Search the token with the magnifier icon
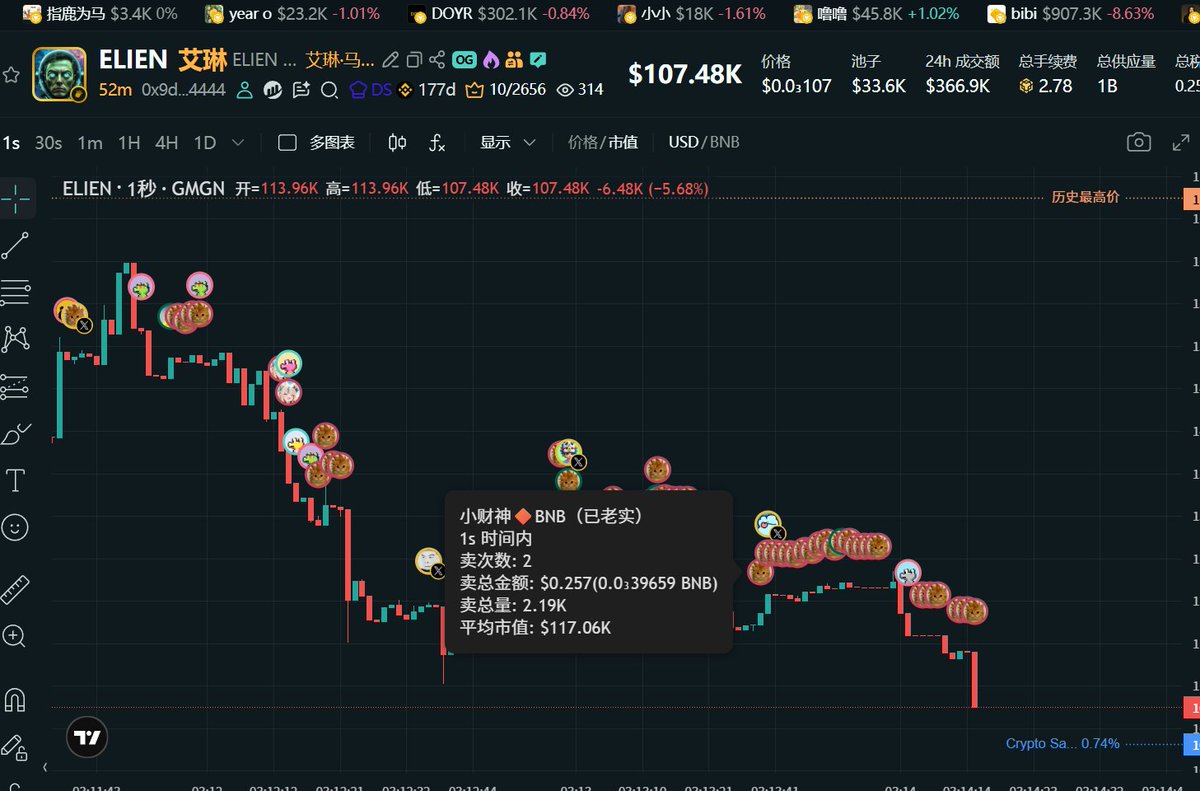The image size is (1200, 791). [x=329, y=90]
